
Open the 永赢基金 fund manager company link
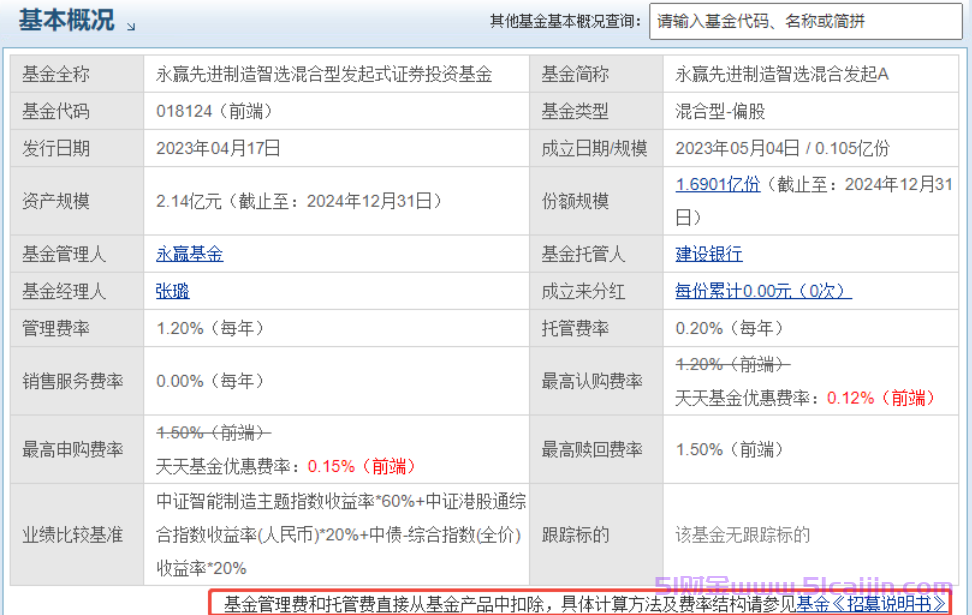coord(189,254)
